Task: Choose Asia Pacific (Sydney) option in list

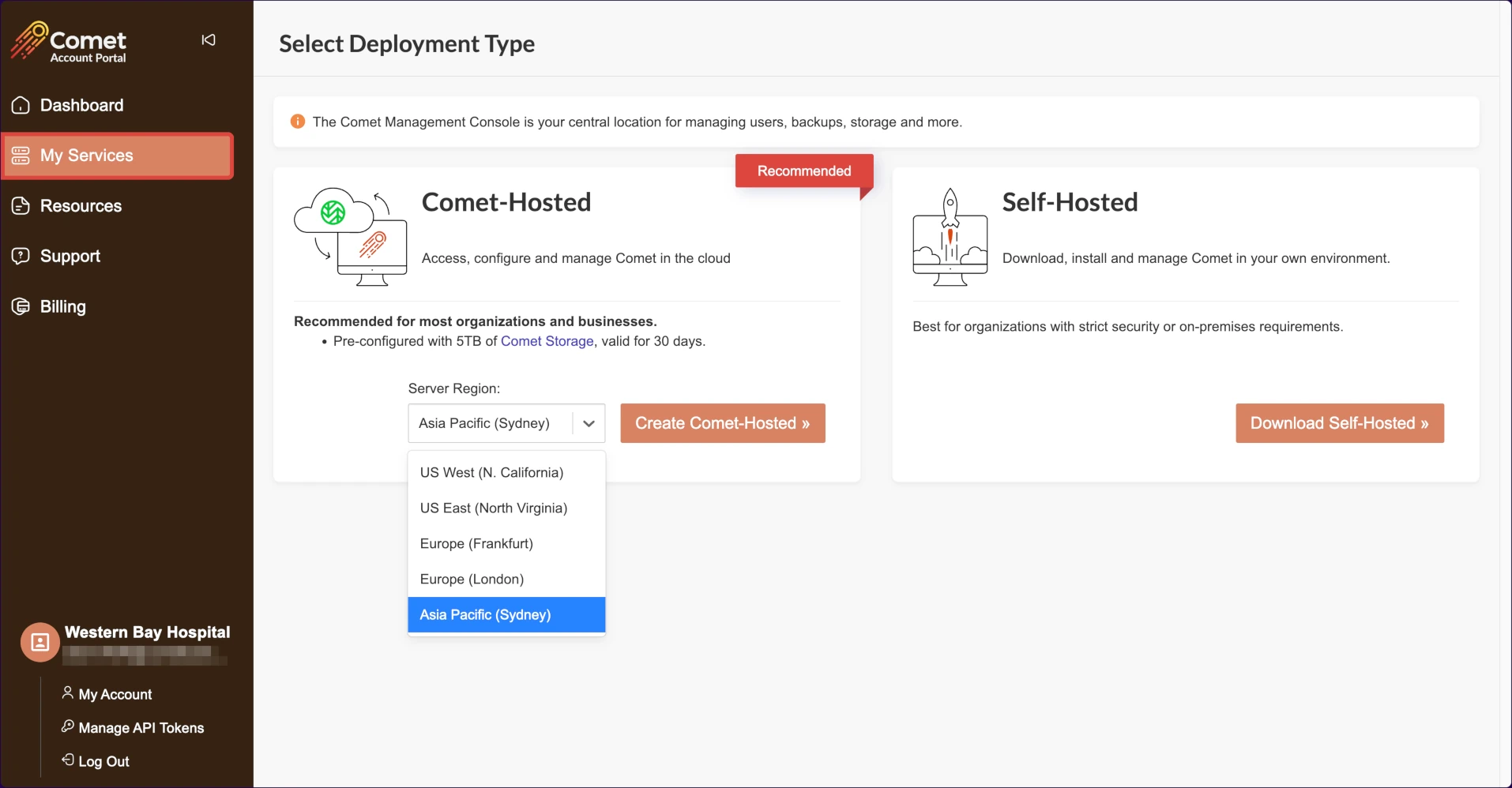Action: [x=506, y=614]
